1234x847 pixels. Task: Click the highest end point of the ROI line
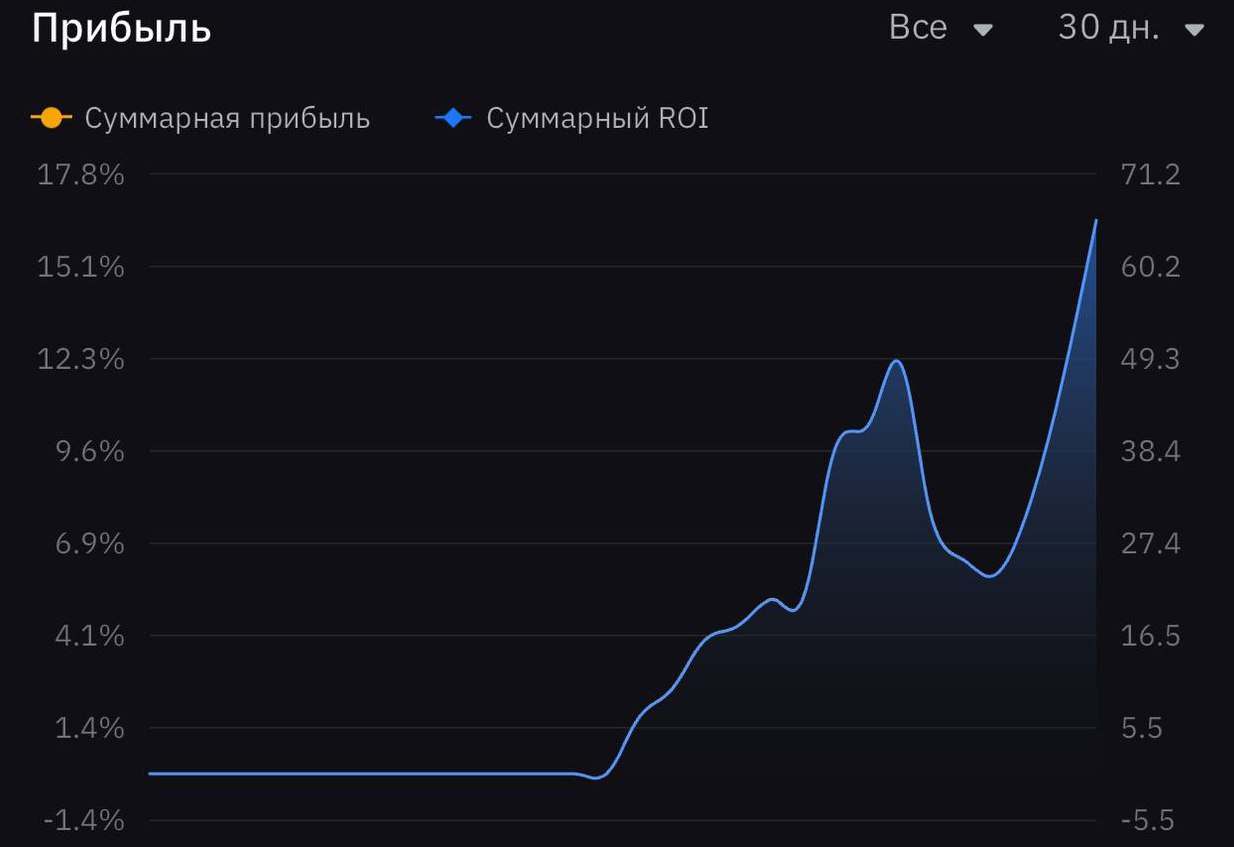[1096, 220]
